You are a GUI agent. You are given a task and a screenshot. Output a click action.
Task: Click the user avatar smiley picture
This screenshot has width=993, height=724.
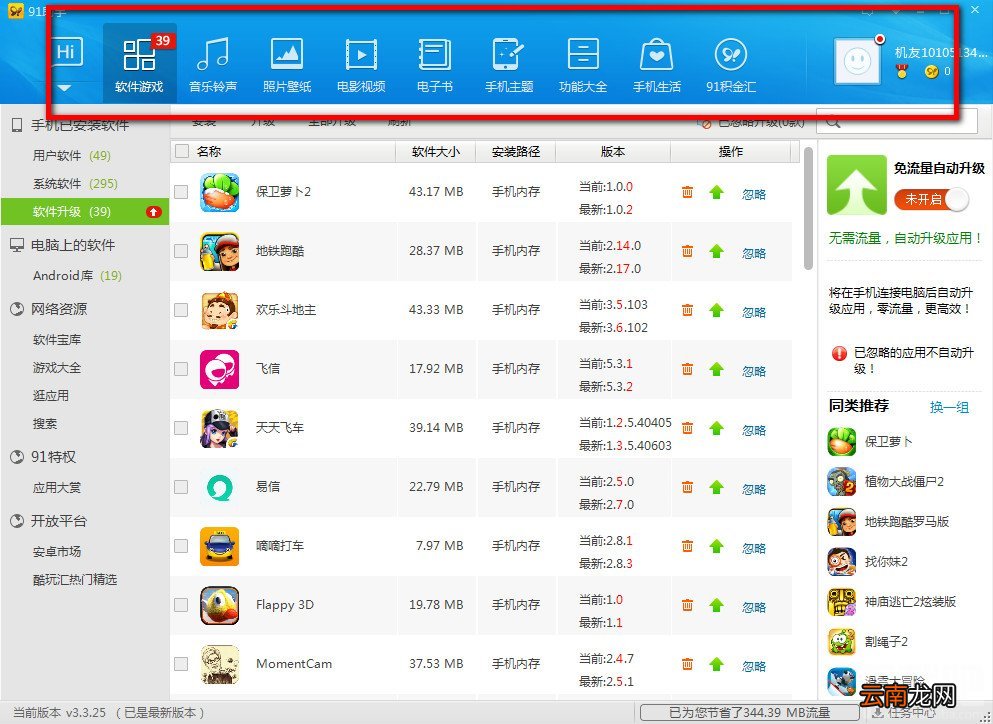point(857,61)
